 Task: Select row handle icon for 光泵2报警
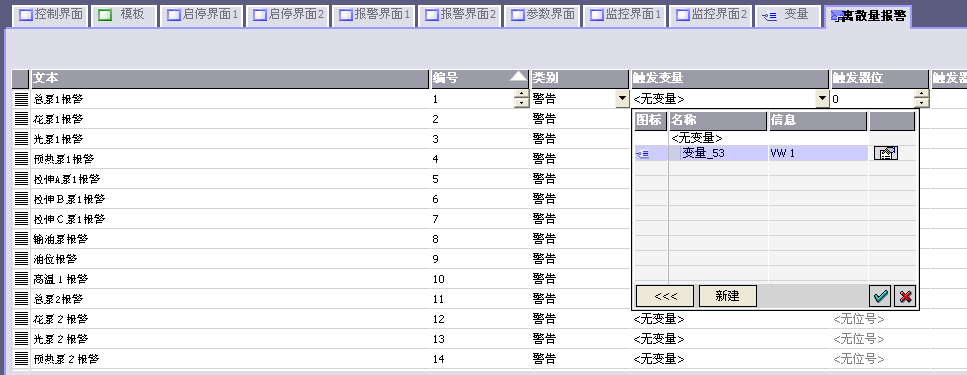[x=22, y=339]
